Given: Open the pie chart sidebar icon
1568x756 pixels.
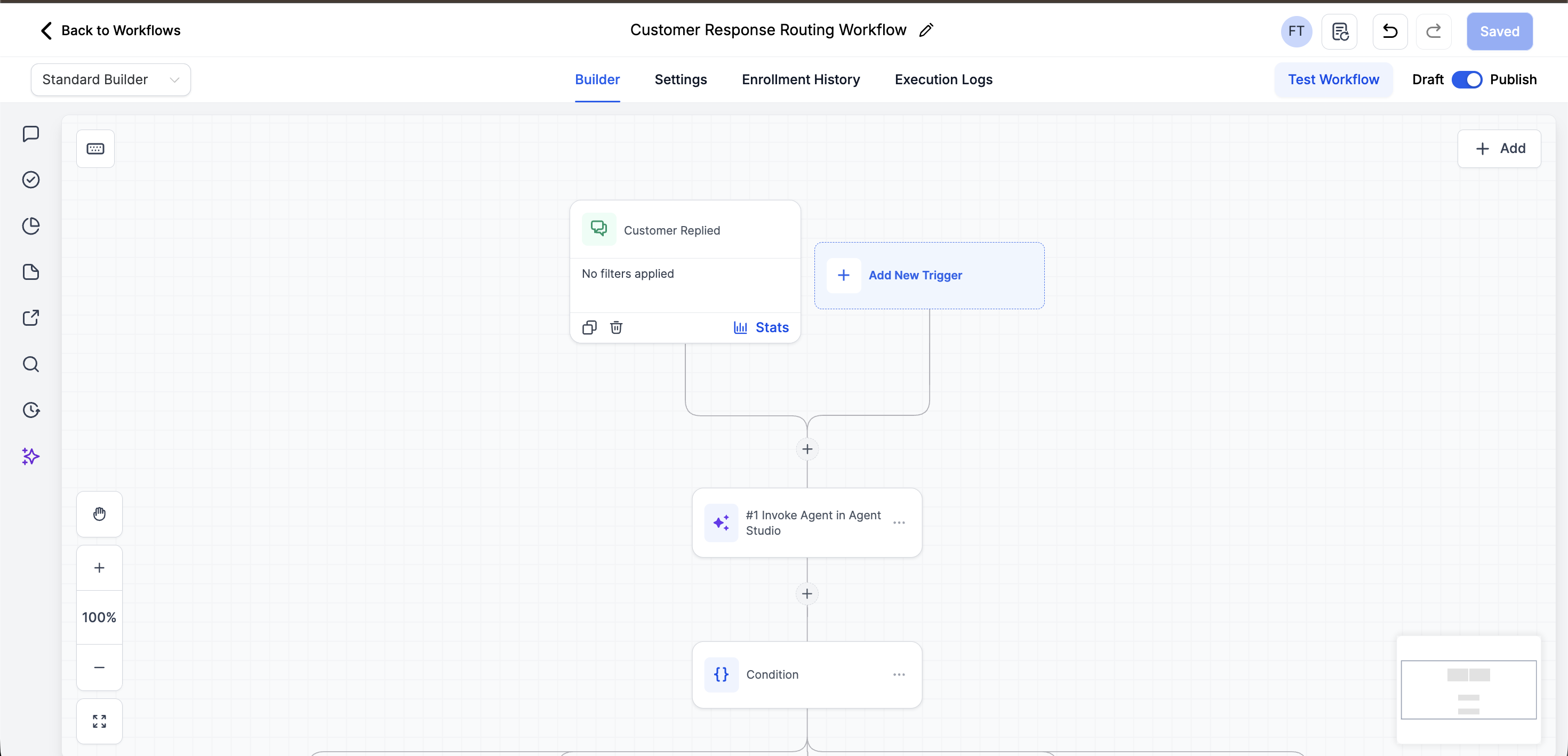Looking at the screenshot, I should point(30,226).
